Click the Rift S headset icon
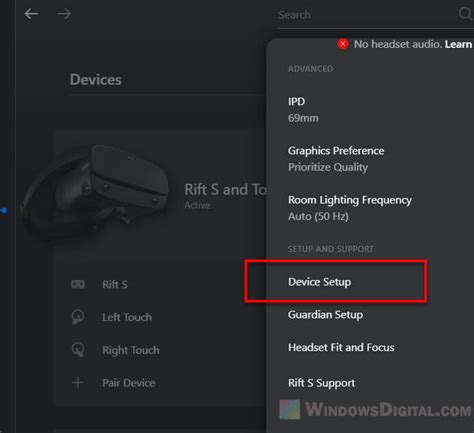This screenshot has height=433, width=474. 78,284
